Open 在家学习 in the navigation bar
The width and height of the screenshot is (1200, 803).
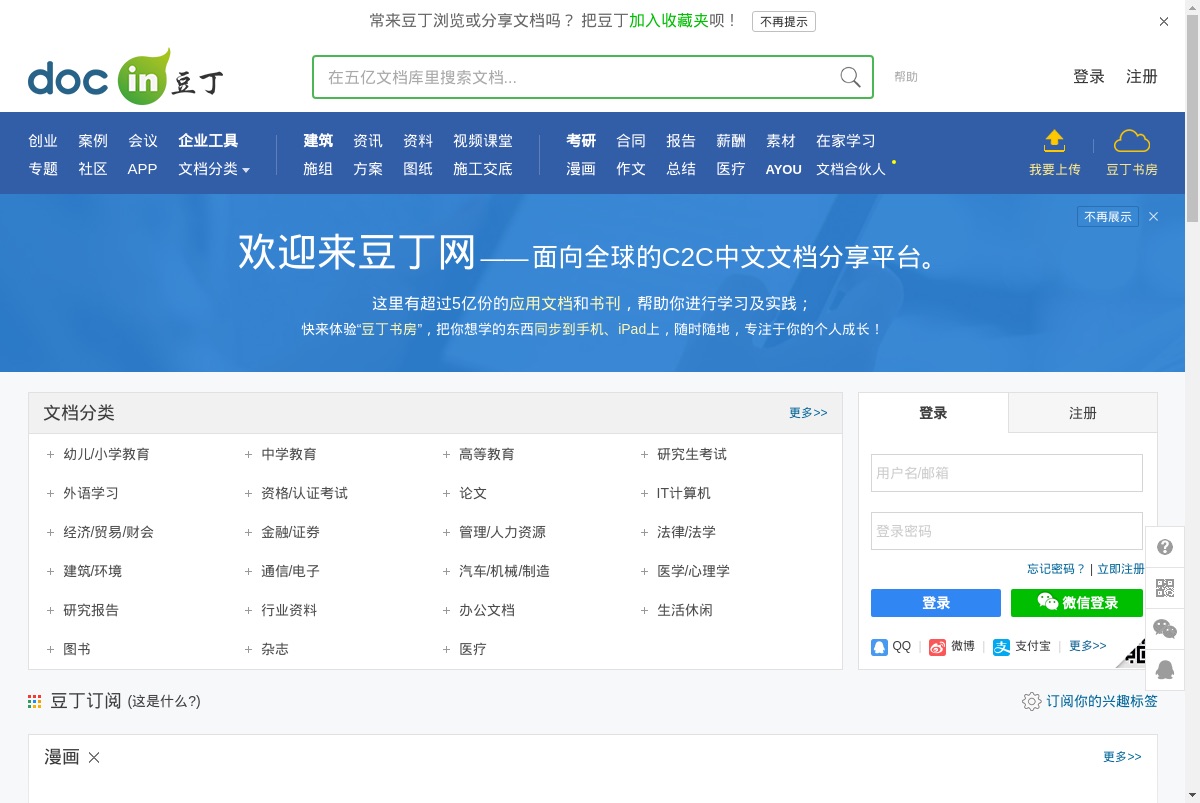coord(846,141)
